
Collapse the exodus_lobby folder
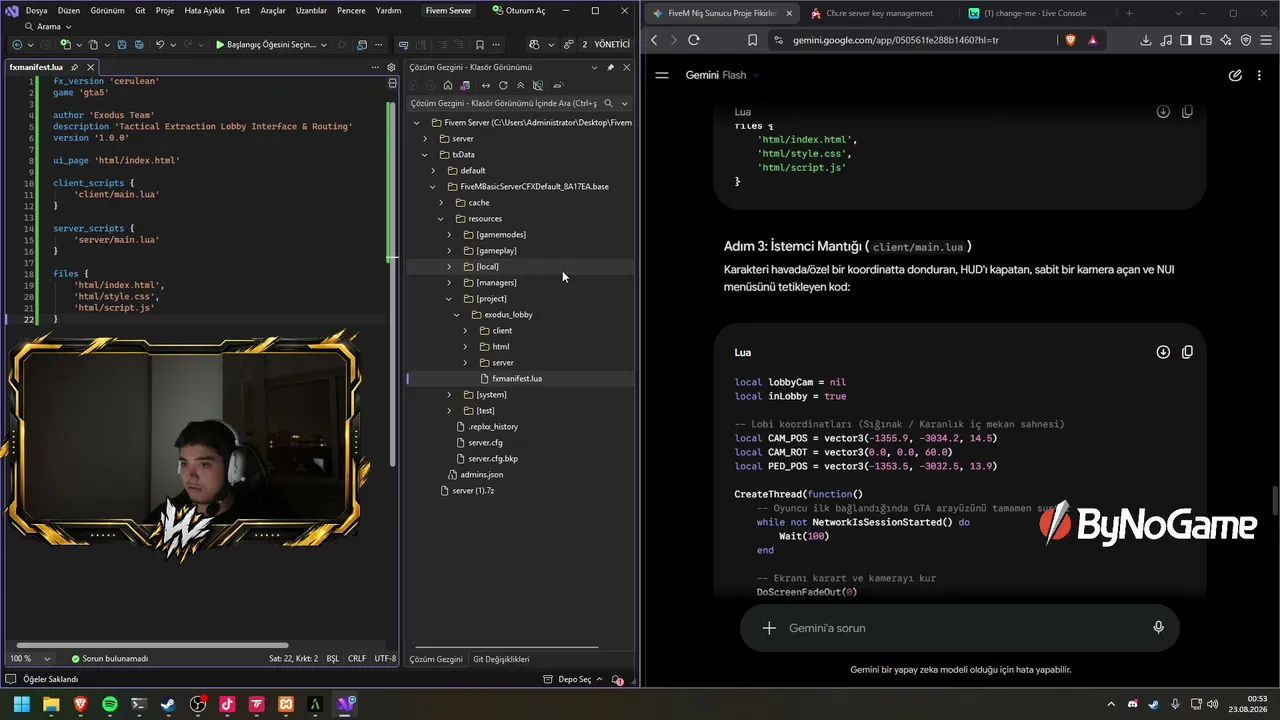pos(457,315)
